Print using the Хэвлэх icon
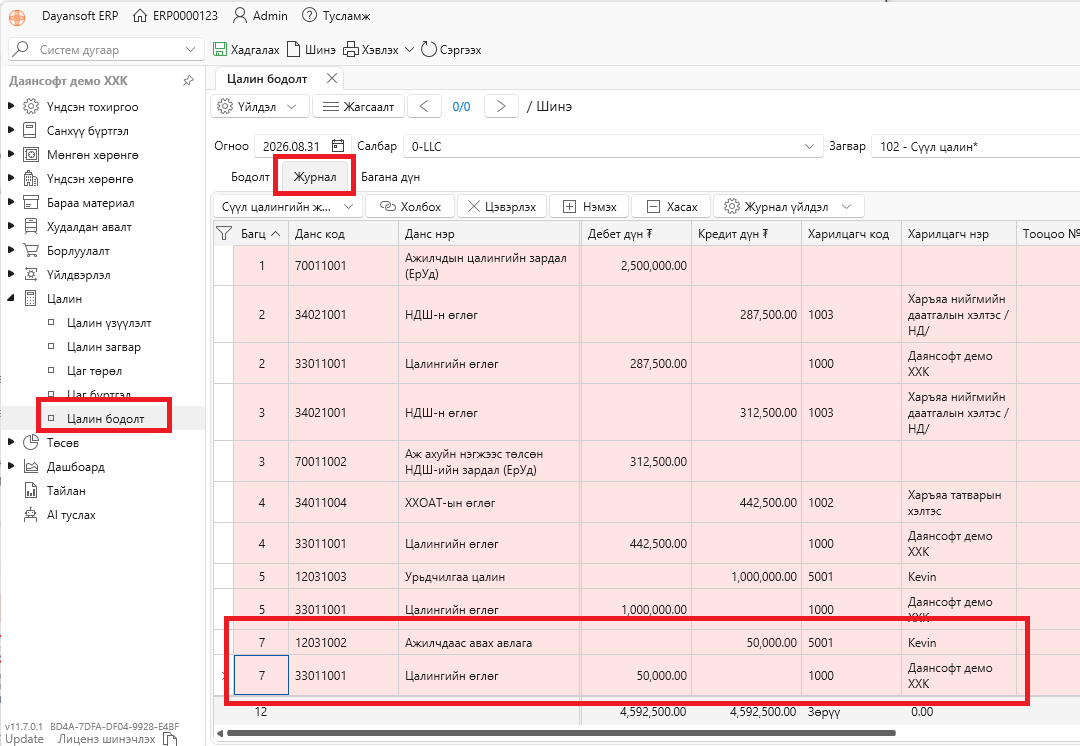Screen dimensions: 1080x746 351,50
